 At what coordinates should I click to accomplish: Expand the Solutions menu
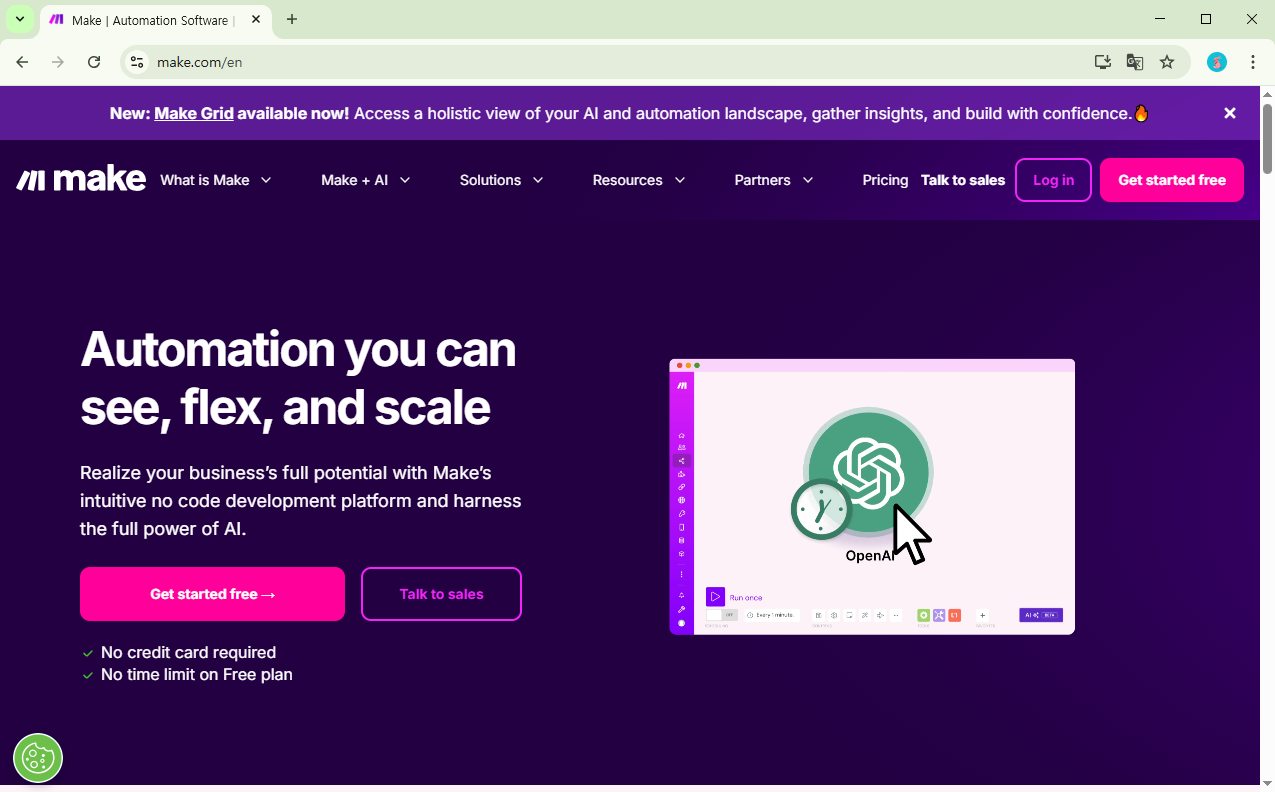click(x=502, y=180)
